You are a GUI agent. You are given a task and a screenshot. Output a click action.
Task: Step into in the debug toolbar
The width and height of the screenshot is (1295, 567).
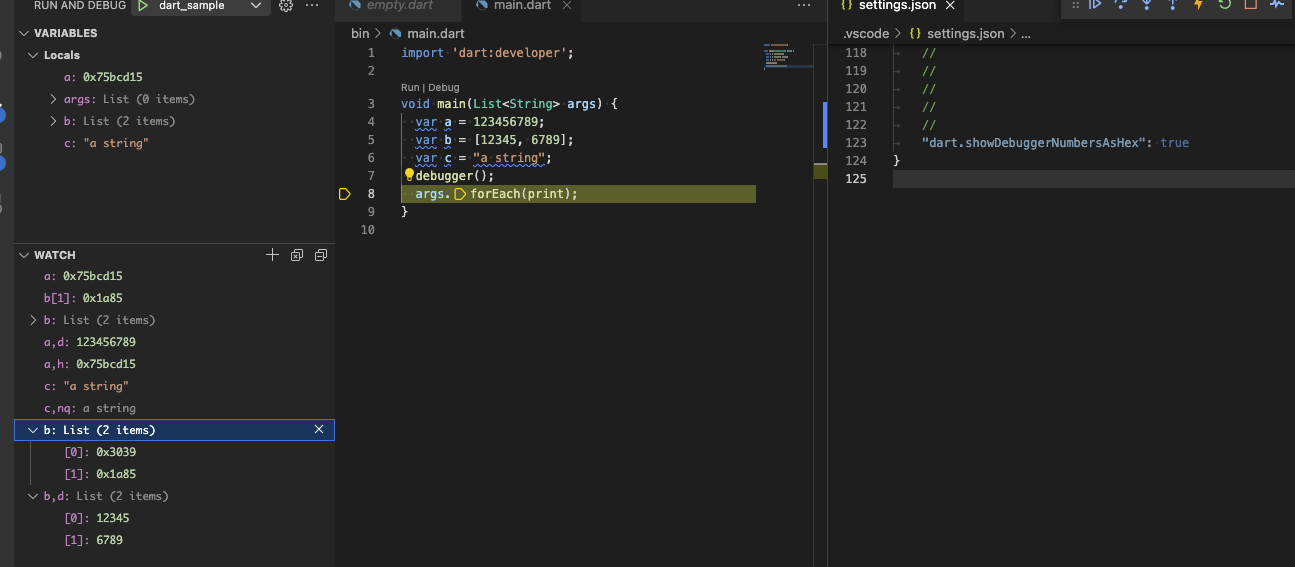[1147, 5]
